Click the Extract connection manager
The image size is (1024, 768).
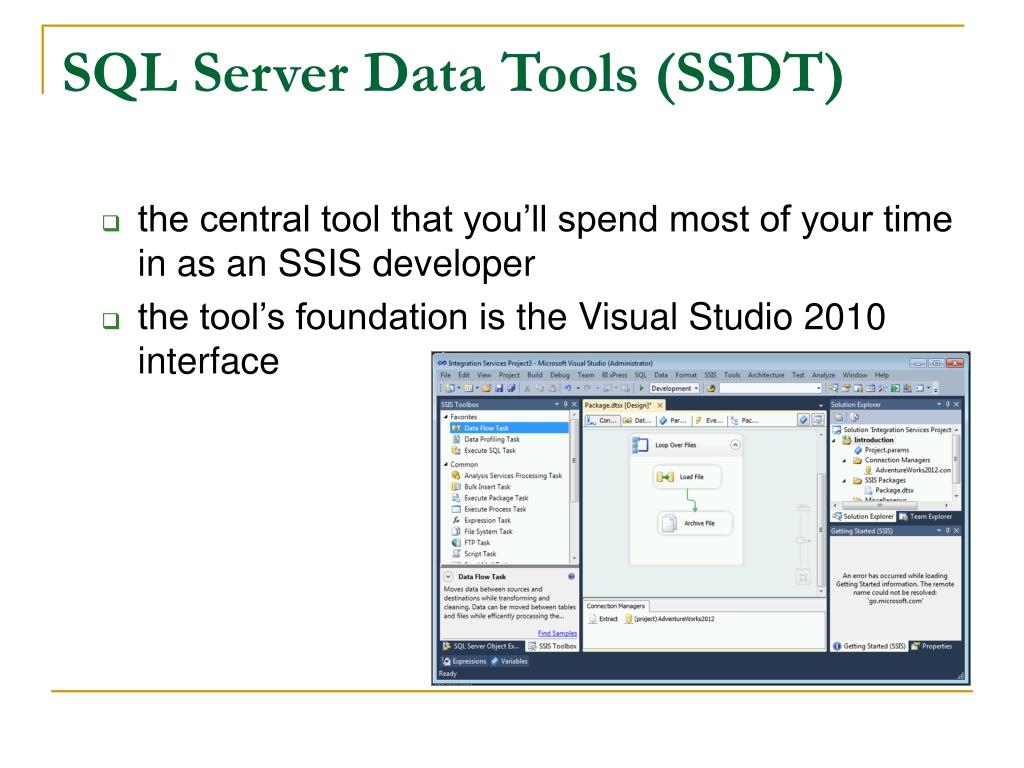pyautogui.click(x=603, y=618)
